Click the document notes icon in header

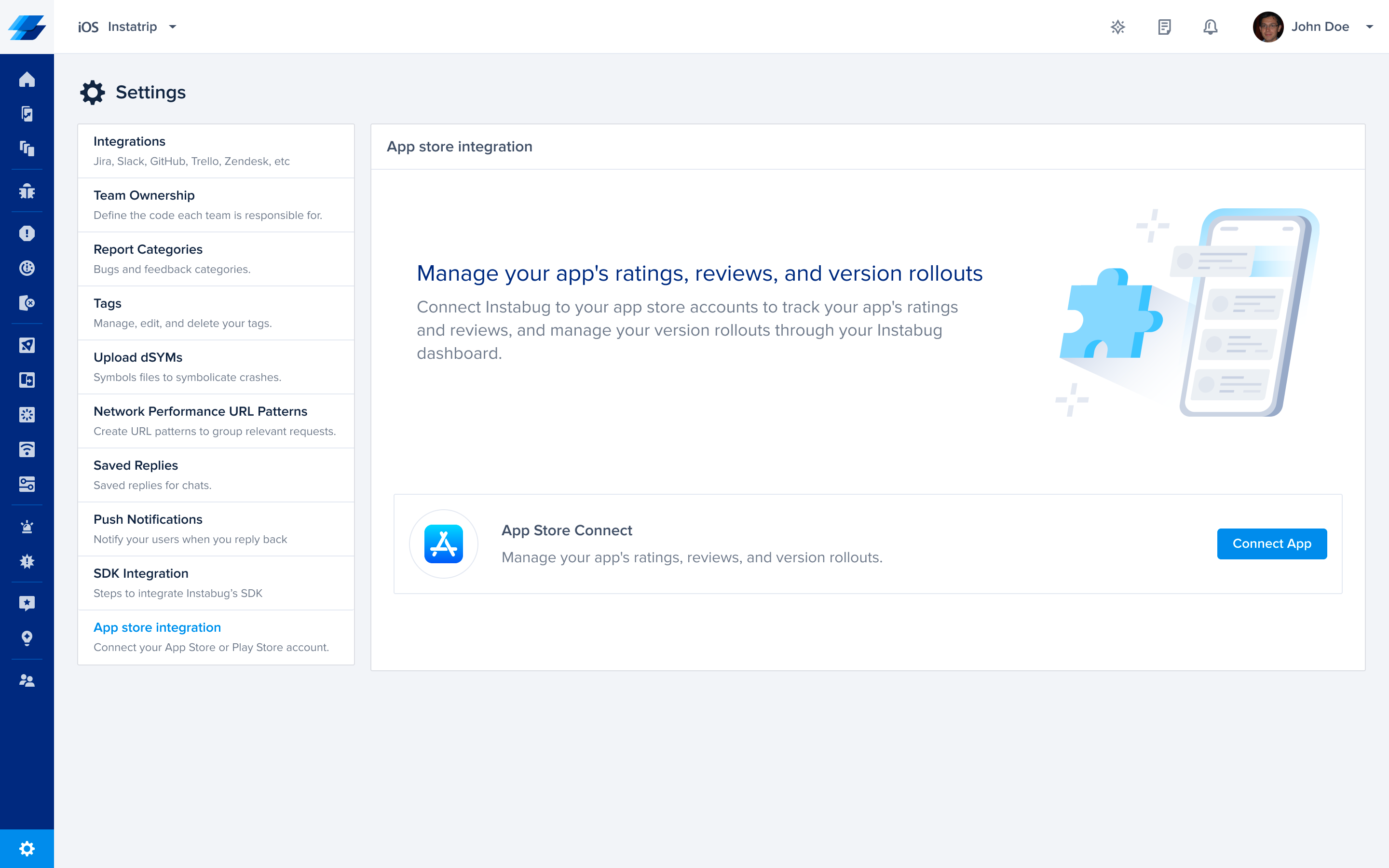point(1164,27)
